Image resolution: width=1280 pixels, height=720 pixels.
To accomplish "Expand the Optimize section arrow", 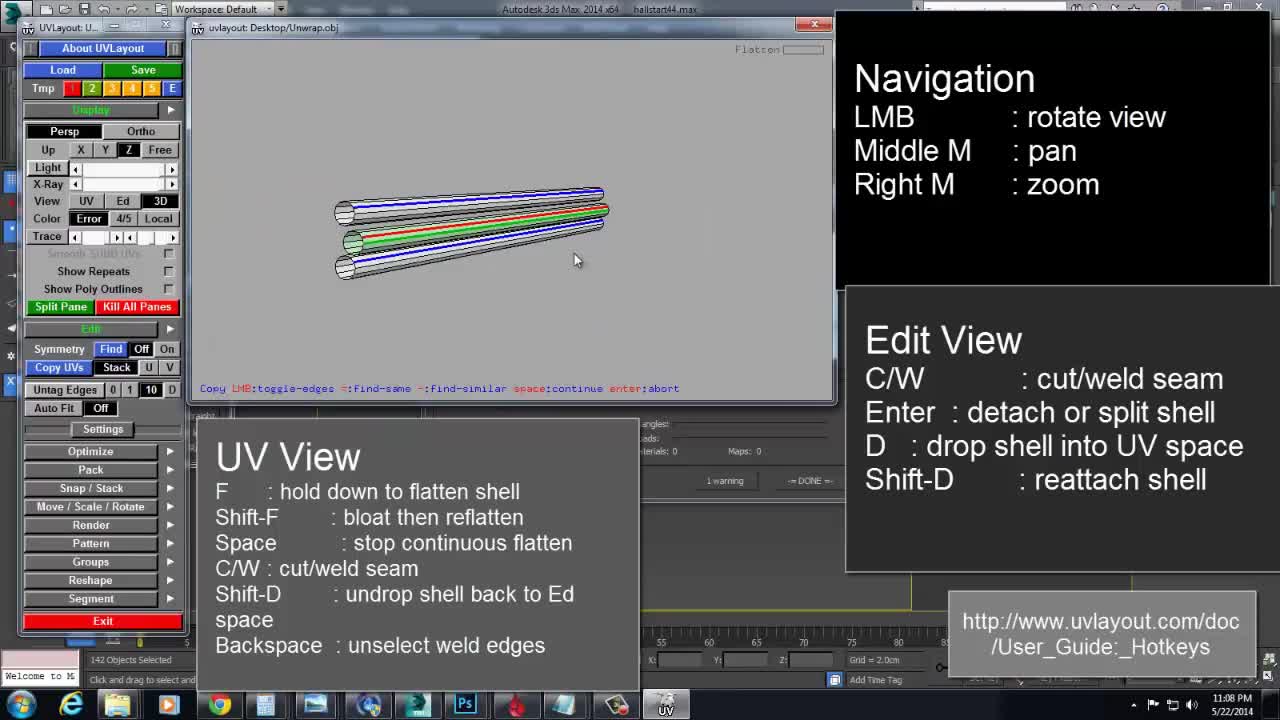I will tap(170, 451).
